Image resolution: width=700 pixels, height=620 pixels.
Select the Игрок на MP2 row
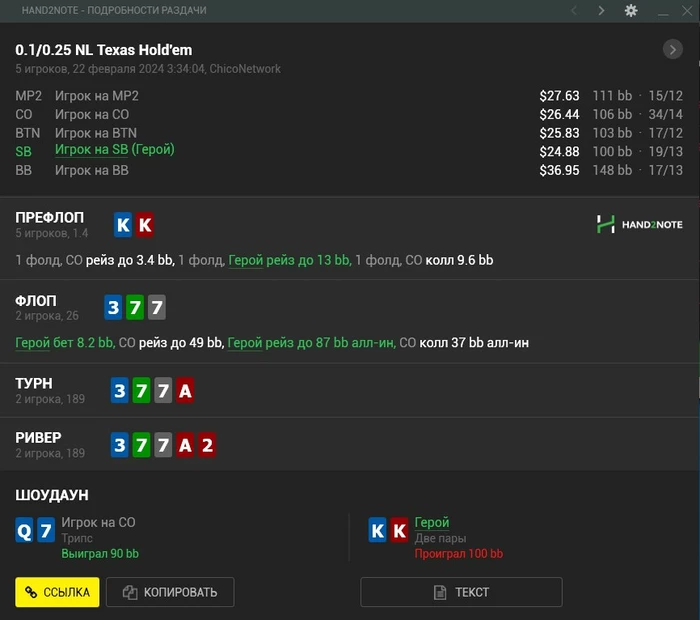(349, 96)
